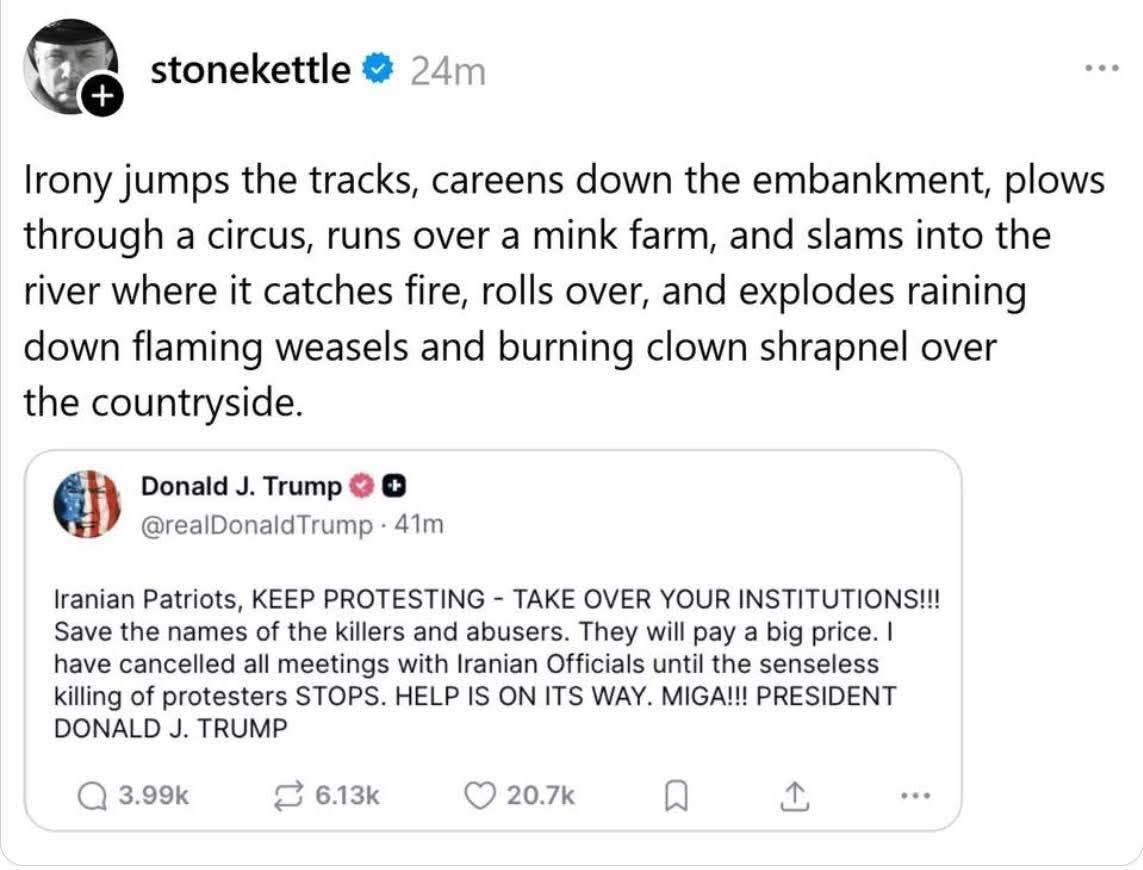The width and height of the screenshot is (1143, 870).
Task: Click the black plus badge beside Trump's name
Action: 394,487
